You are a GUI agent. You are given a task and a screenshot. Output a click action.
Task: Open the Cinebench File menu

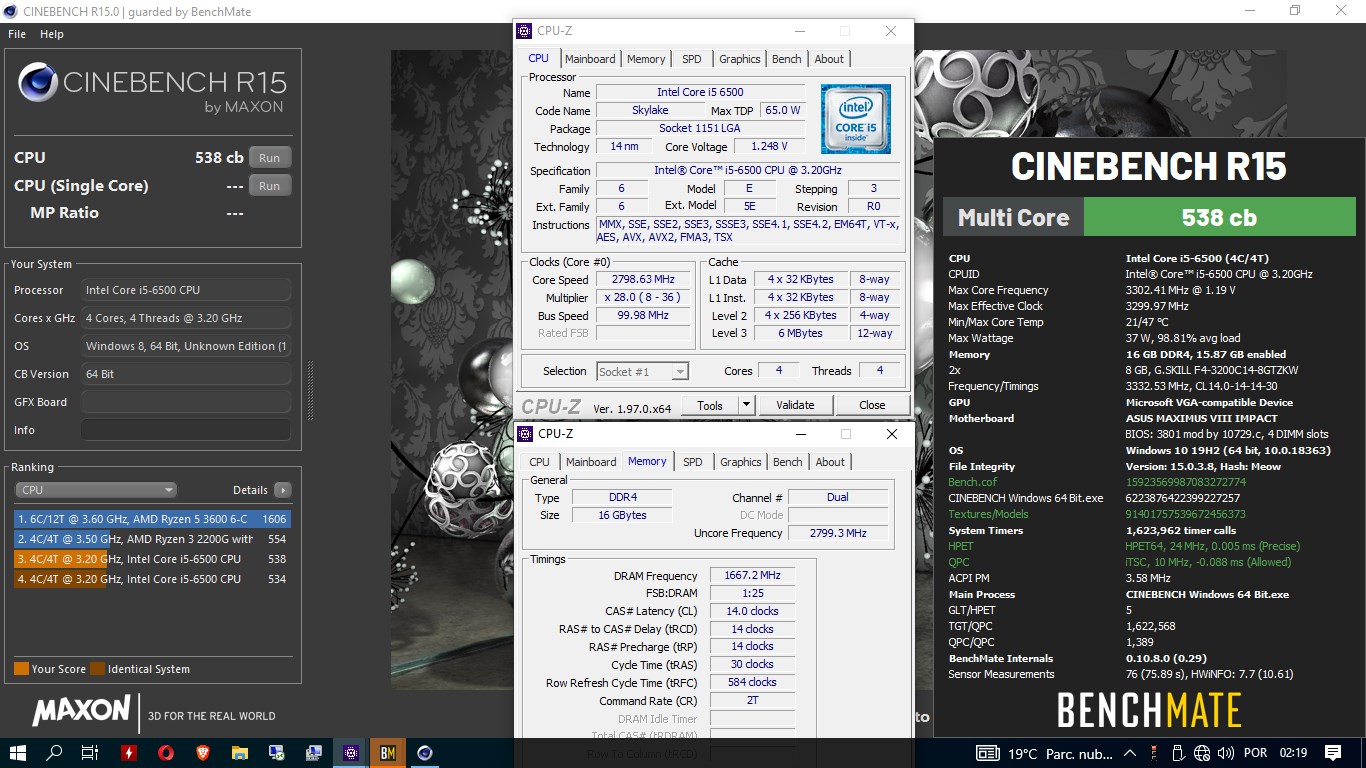click(x=17, y=34)
